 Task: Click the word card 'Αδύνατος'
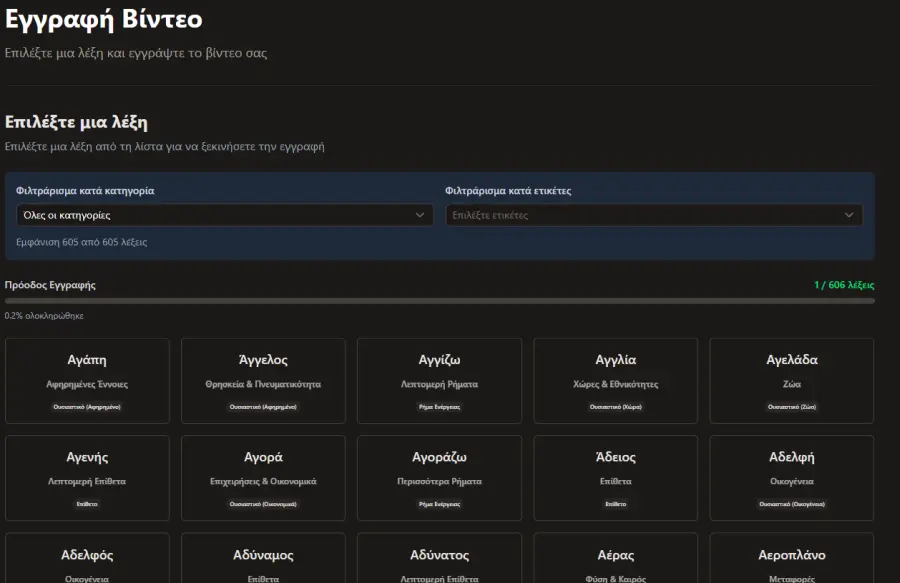[440, 558]
